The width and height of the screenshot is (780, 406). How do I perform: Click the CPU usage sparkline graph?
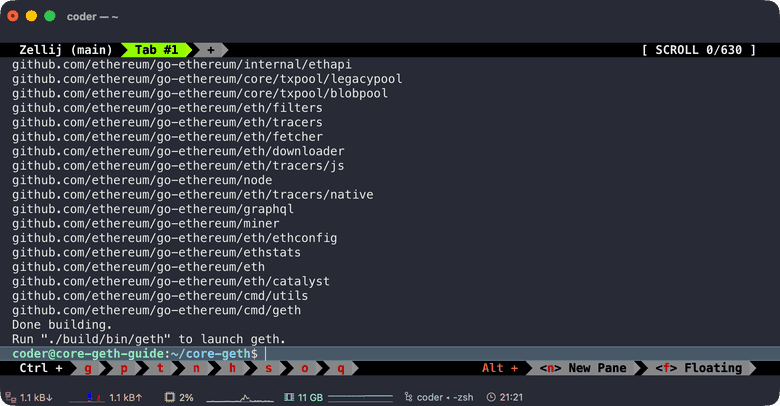click(x=240, y=398)
